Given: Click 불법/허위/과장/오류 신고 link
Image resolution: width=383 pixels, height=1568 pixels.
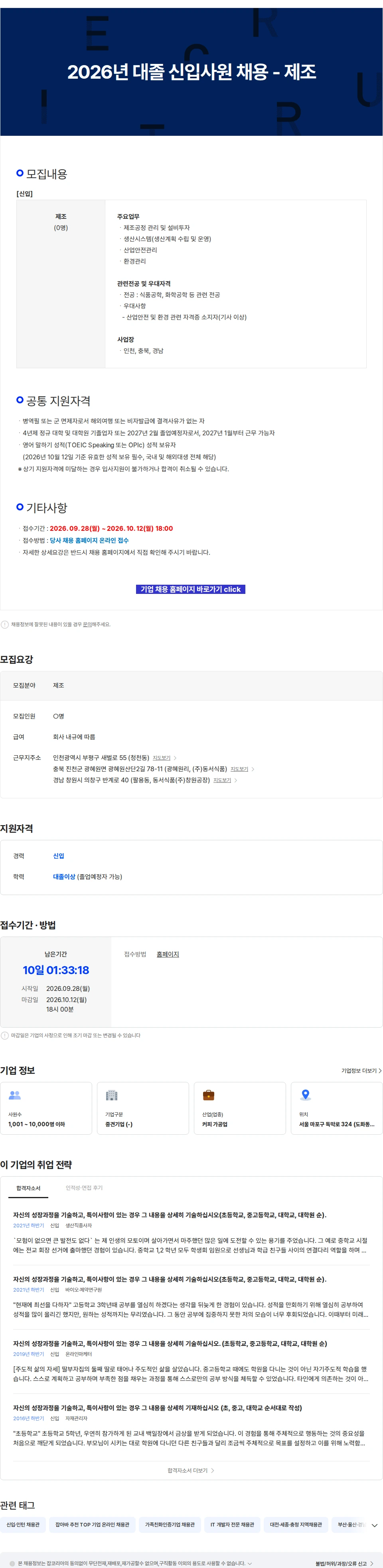Looking at the screenshot, I should click(344, 1563).
